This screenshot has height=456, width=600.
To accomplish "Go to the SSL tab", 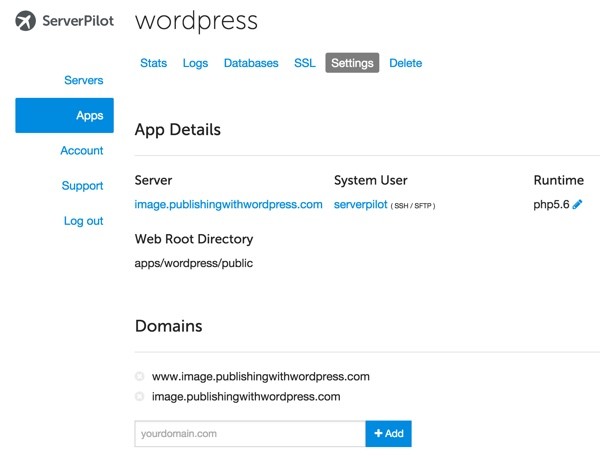I will [x=305, y=63].
